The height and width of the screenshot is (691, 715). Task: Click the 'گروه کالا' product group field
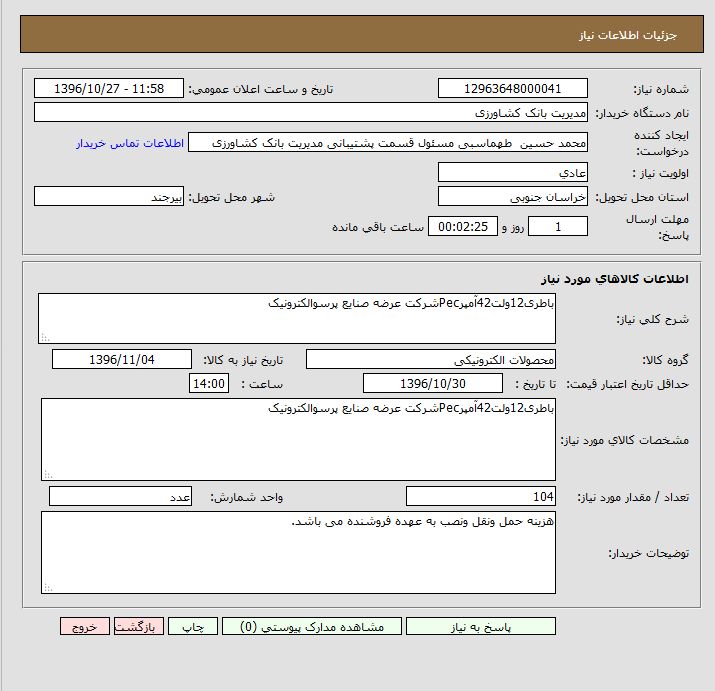[431, 359]
